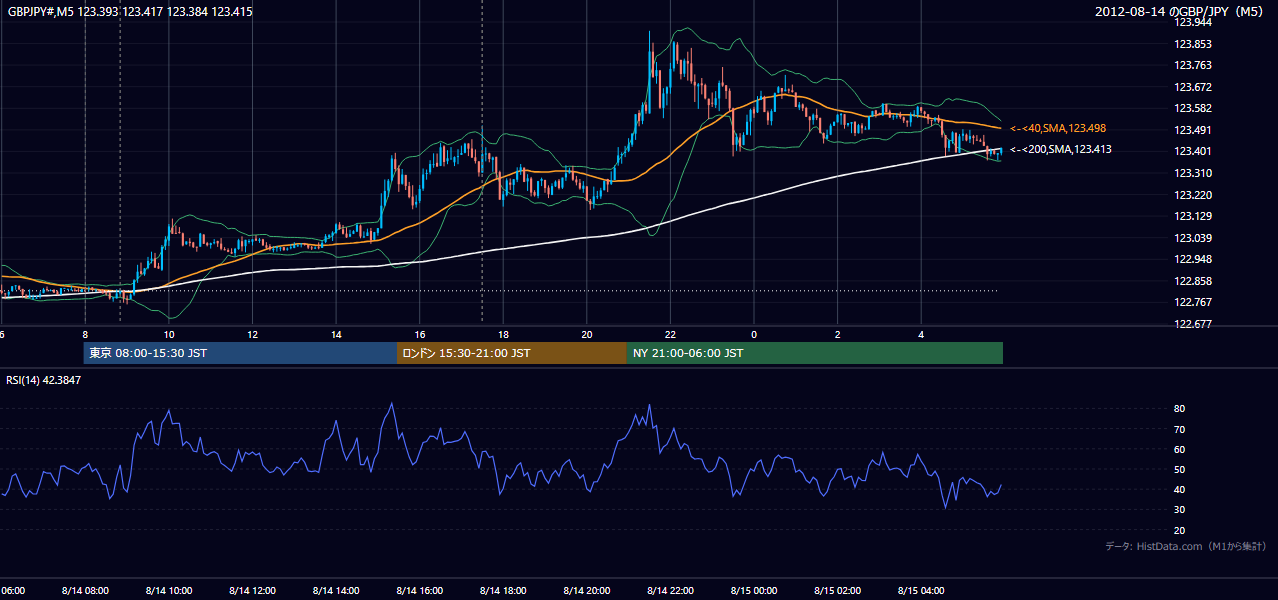Click the bottom 8/15 02:00 time label

point(837,590)
